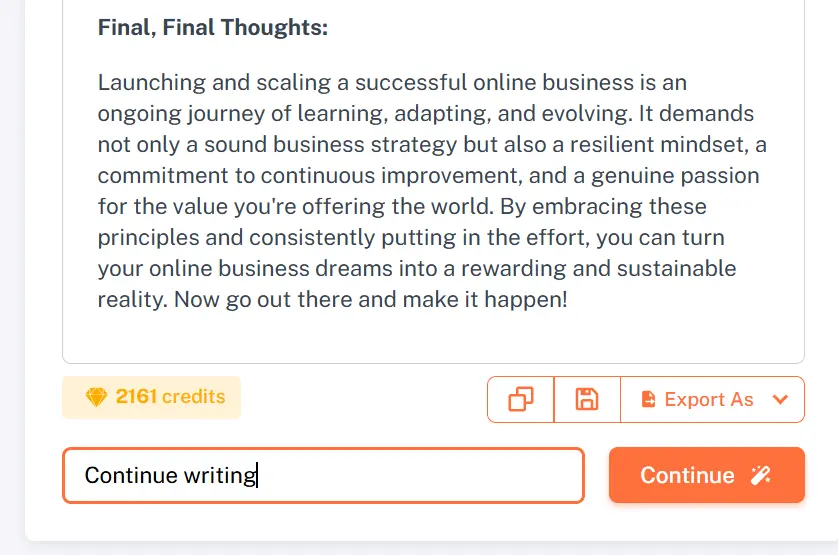Click the diamond credits icon

click(96, 397)
